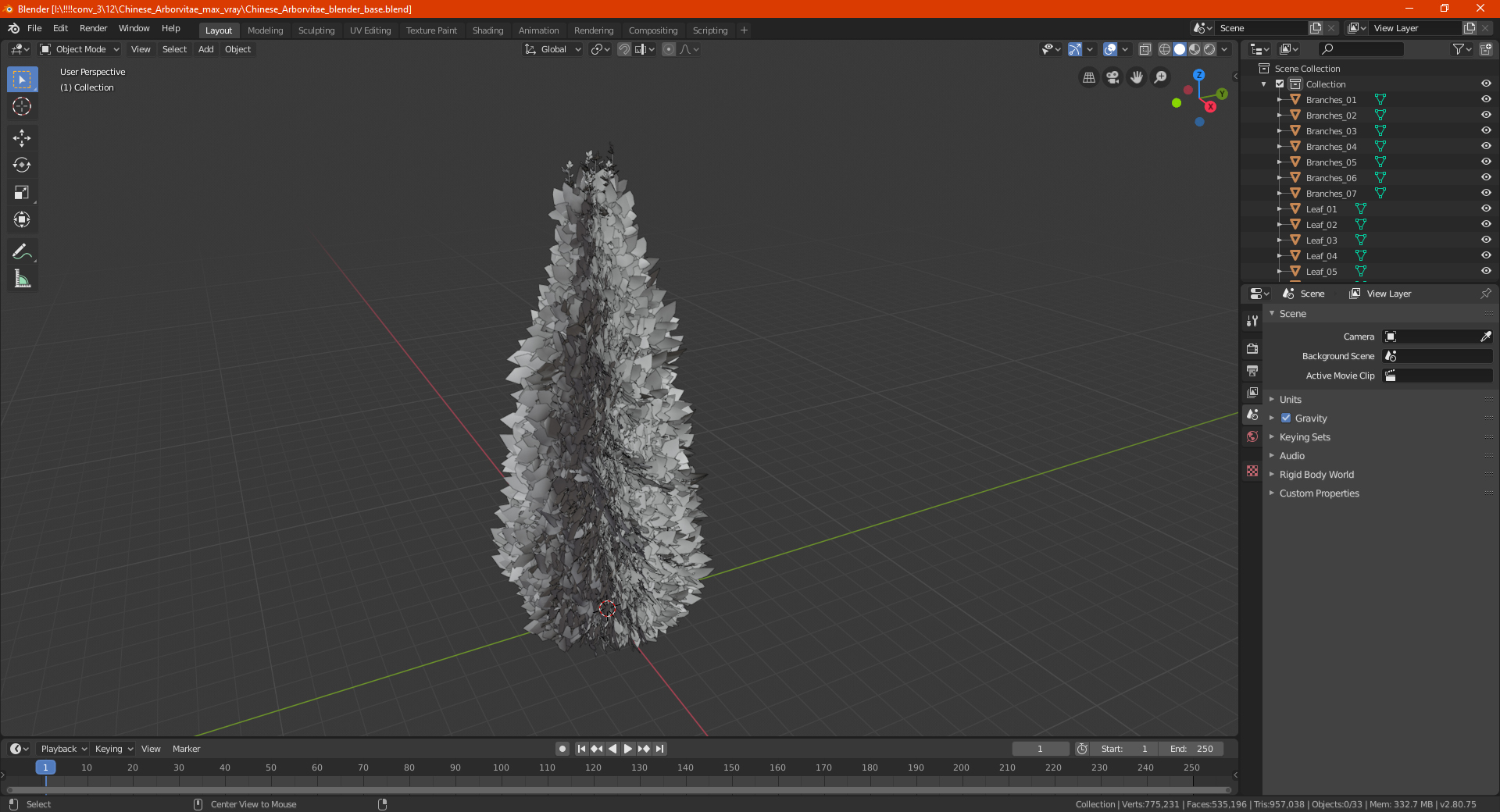The width and height of the screenshot is (1500, 812).
Task: Click the pan view hand icon
Action: click(x=1137, y=77)
